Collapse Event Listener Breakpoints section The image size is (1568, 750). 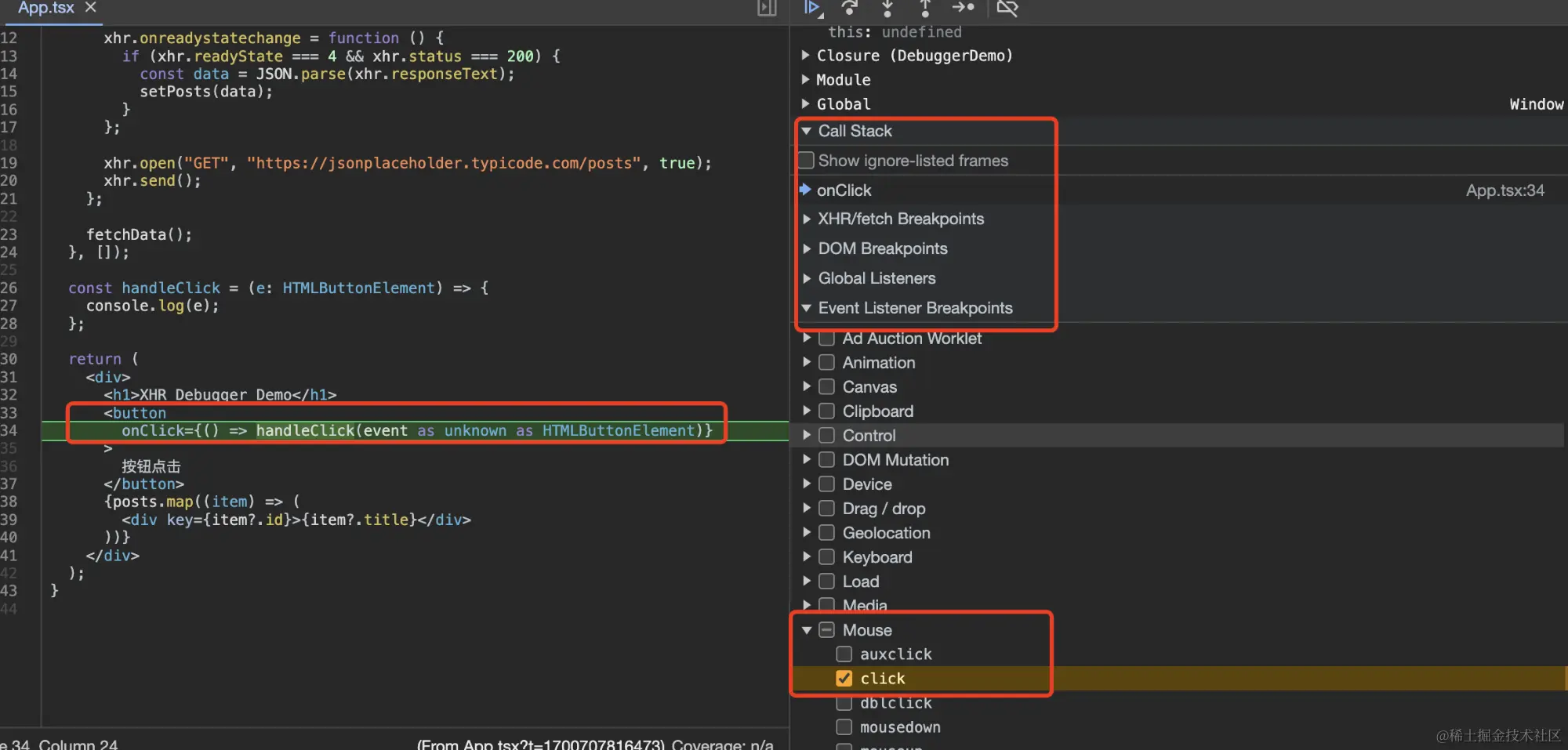pos(806,309)
